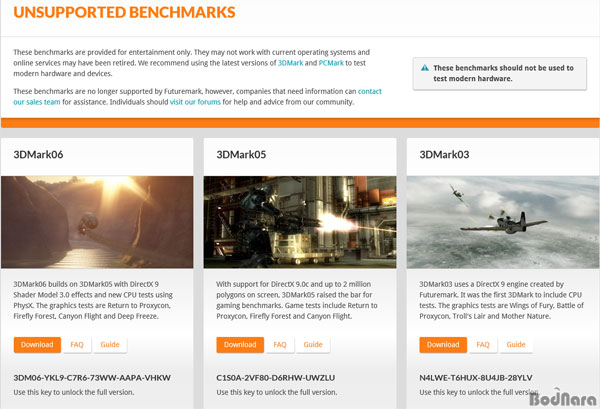This screenshot has width=600, height=409.
Task: Click the 3DMark06 card title
Action: [38, 155]
